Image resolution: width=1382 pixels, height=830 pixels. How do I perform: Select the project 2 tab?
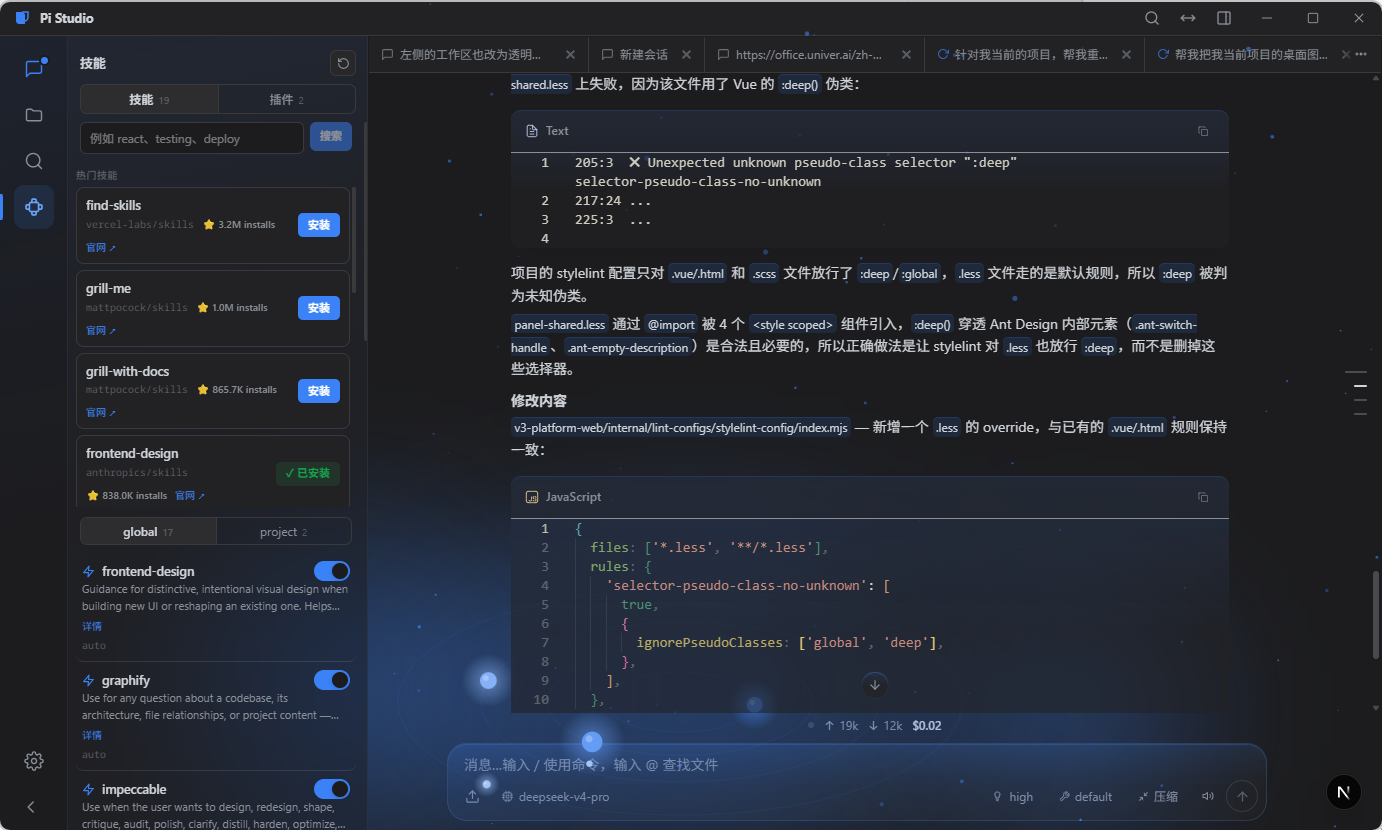(284, 532)
